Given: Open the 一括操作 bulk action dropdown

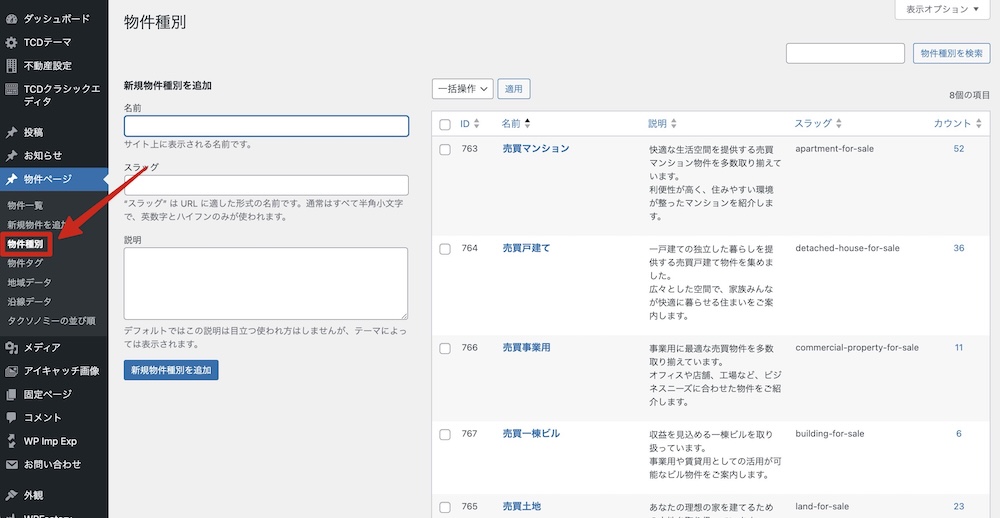Looking at the screenshot, I should (462, 89).
